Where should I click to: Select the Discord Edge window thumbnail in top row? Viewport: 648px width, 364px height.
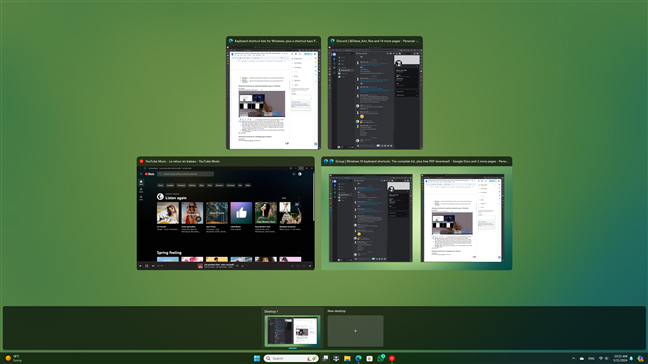375,93
